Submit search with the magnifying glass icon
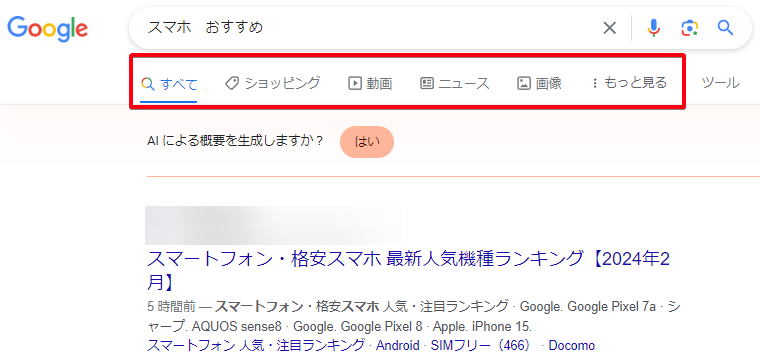 click(x=725, y=28)
